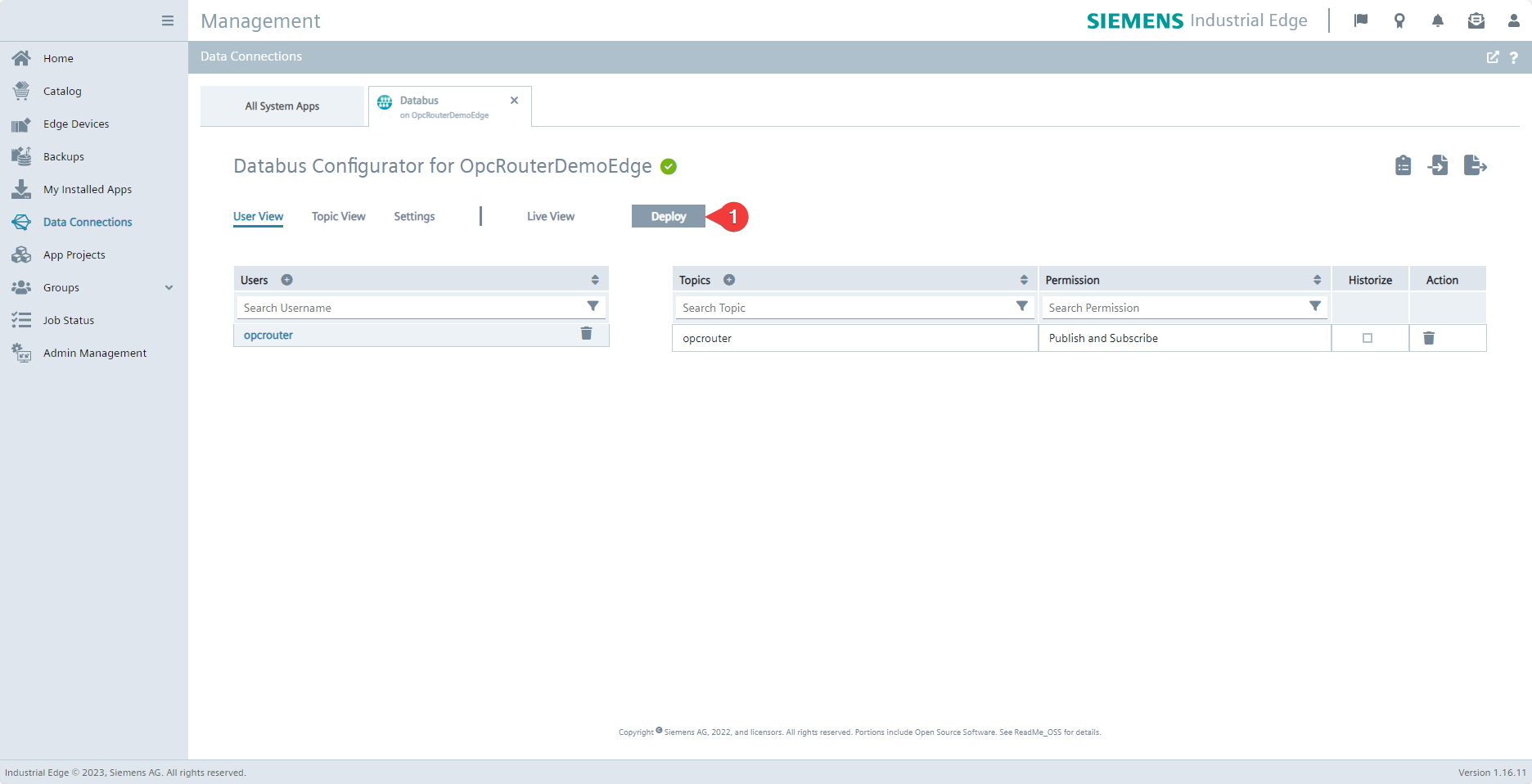
Task: Delete the opcrouter user with trash icon
Action: pos(586,333)
